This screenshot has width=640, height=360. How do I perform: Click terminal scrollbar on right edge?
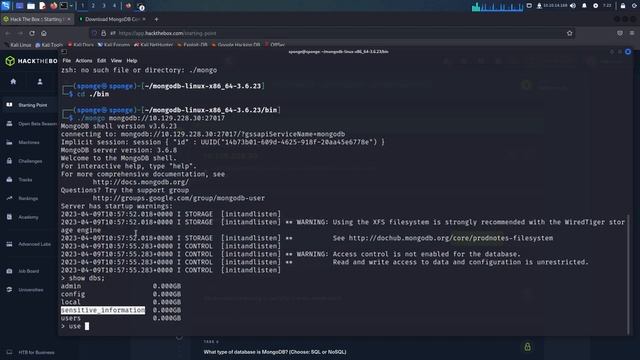pyautogui.click(x=628, y=273)
